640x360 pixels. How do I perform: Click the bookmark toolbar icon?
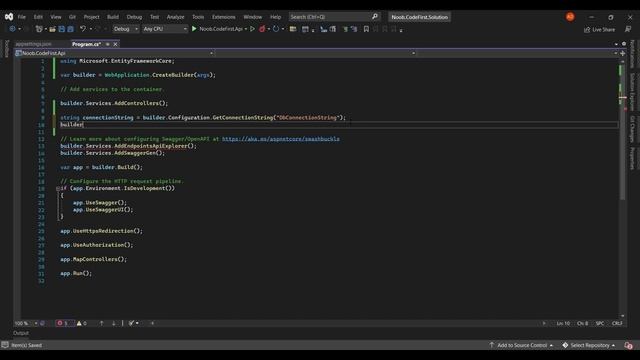click(366, 29)
